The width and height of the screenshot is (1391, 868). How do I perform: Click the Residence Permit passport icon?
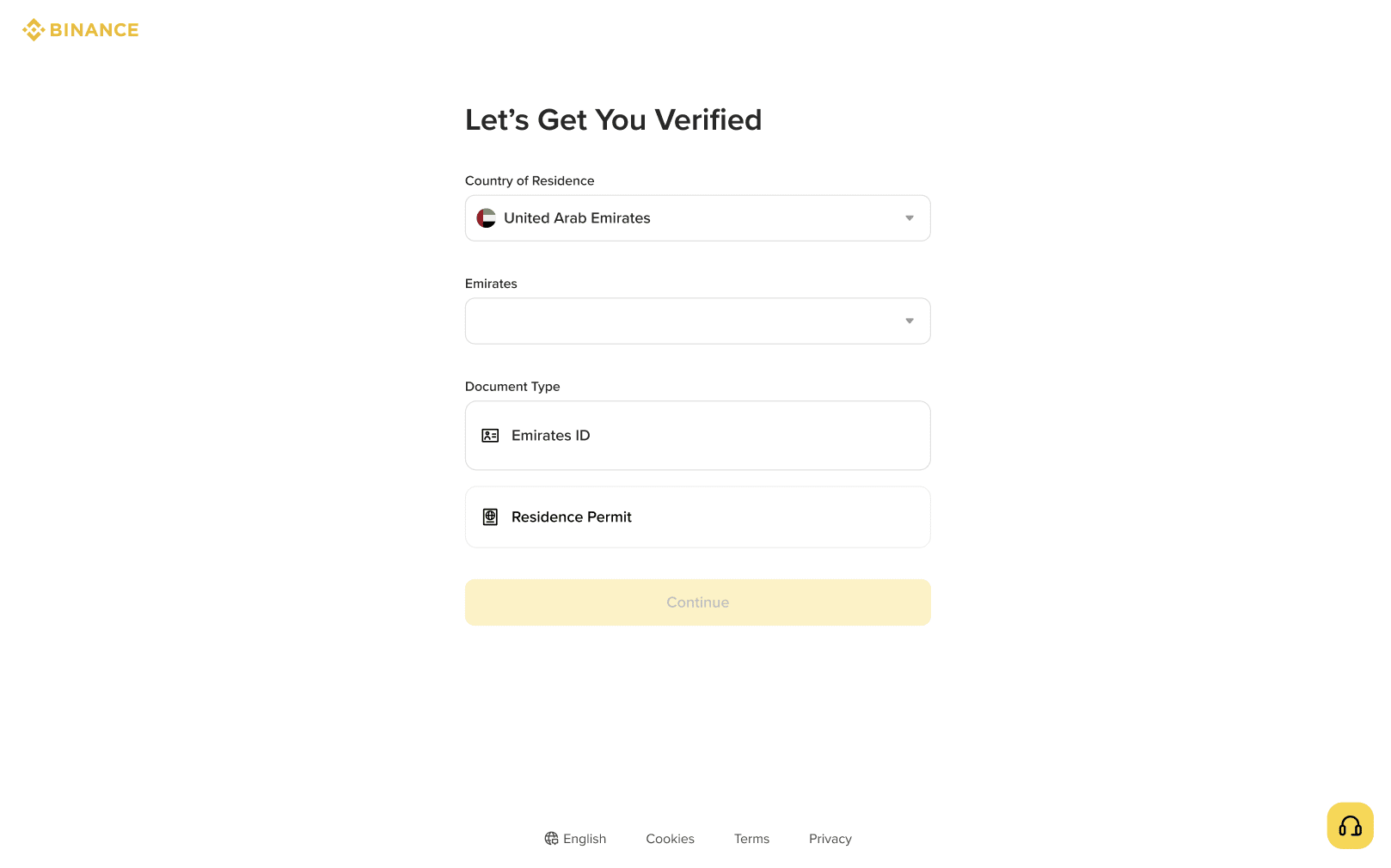[490, 517]
